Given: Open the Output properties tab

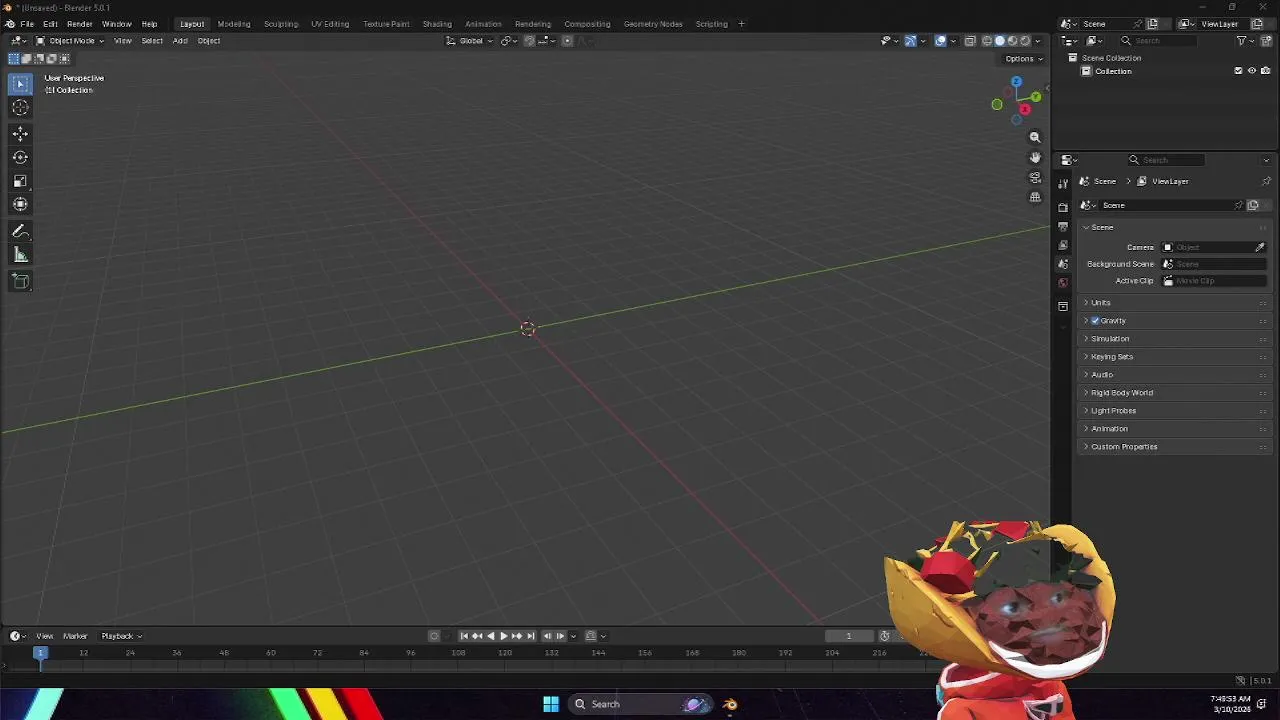Looking at the screenshot, I should (1063, 226).
